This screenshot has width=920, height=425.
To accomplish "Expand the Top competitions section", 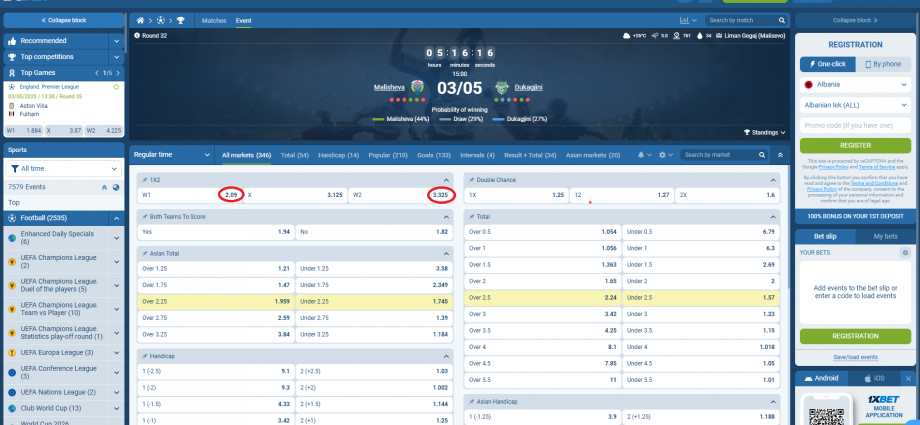I will click(x=117, y=57).
